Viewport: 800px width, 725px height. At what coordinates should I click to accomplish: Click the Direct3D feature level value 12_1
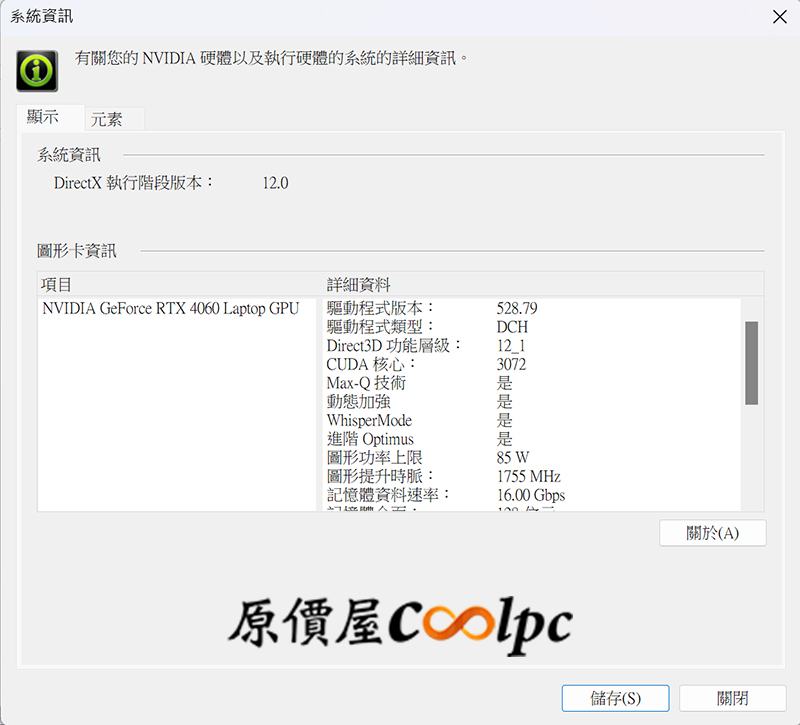(511, 346)
